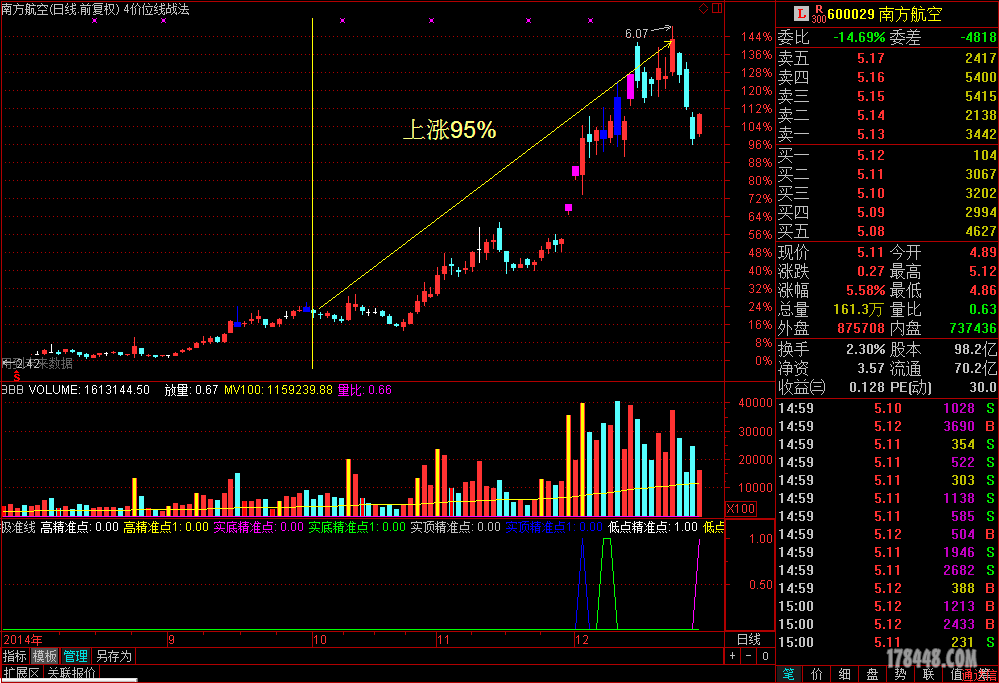Click the plus zoom button below the chart
Image resolution: width=999 pixels, height=683 pixels.
[x=733, y=656]
